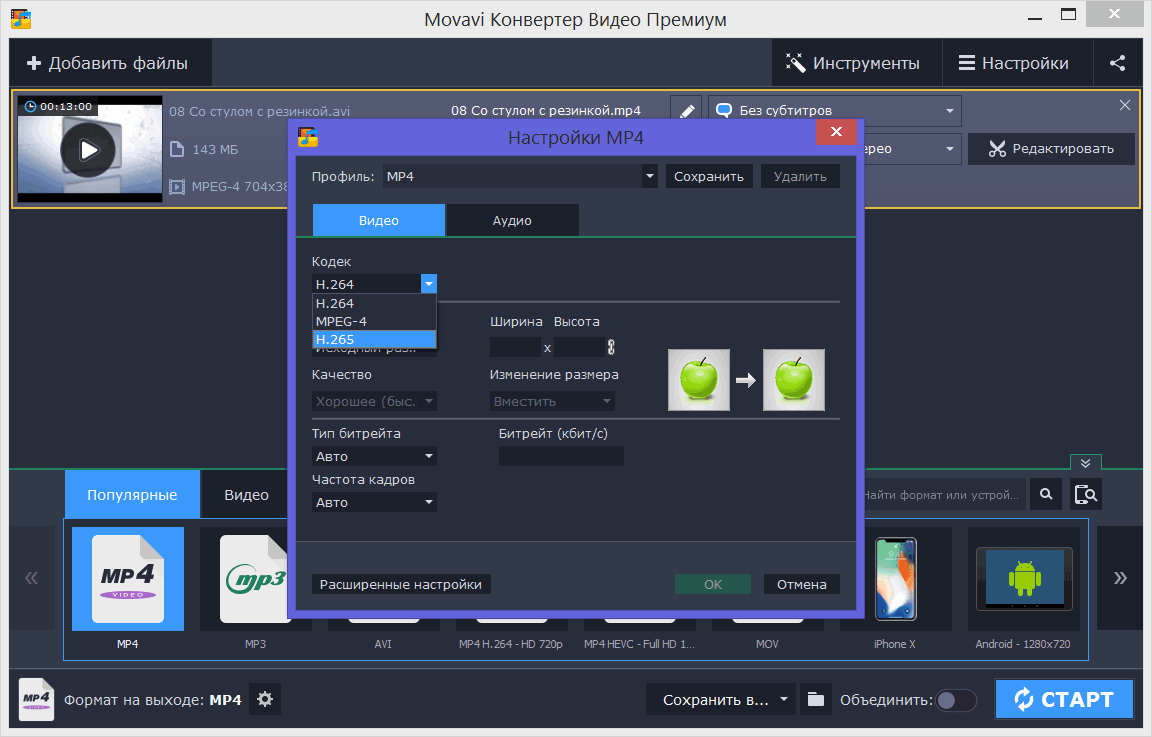Click the Высота height field
The height and width of the screenshot is (737, 1152).
pyautogui.click(x=580, y=347)
